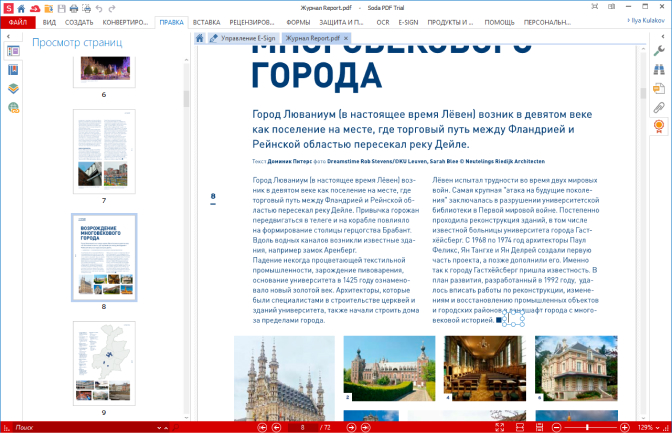This screenshot has width=672, height=433.
Task: Click the search up chevron
Action: 166,428
